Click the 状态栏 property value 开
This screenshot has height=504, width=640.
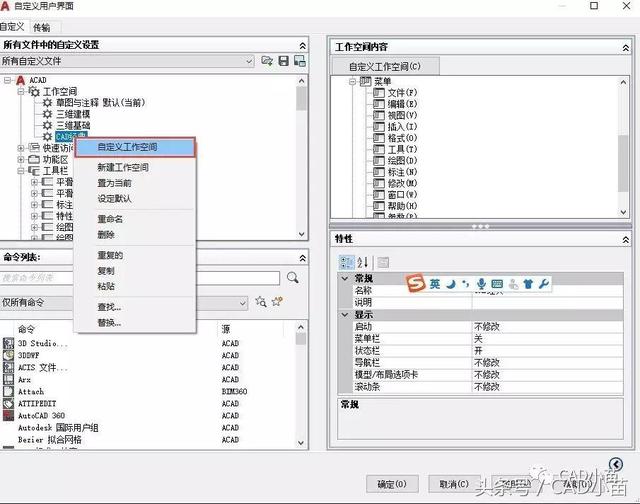[x=547, y=351]
